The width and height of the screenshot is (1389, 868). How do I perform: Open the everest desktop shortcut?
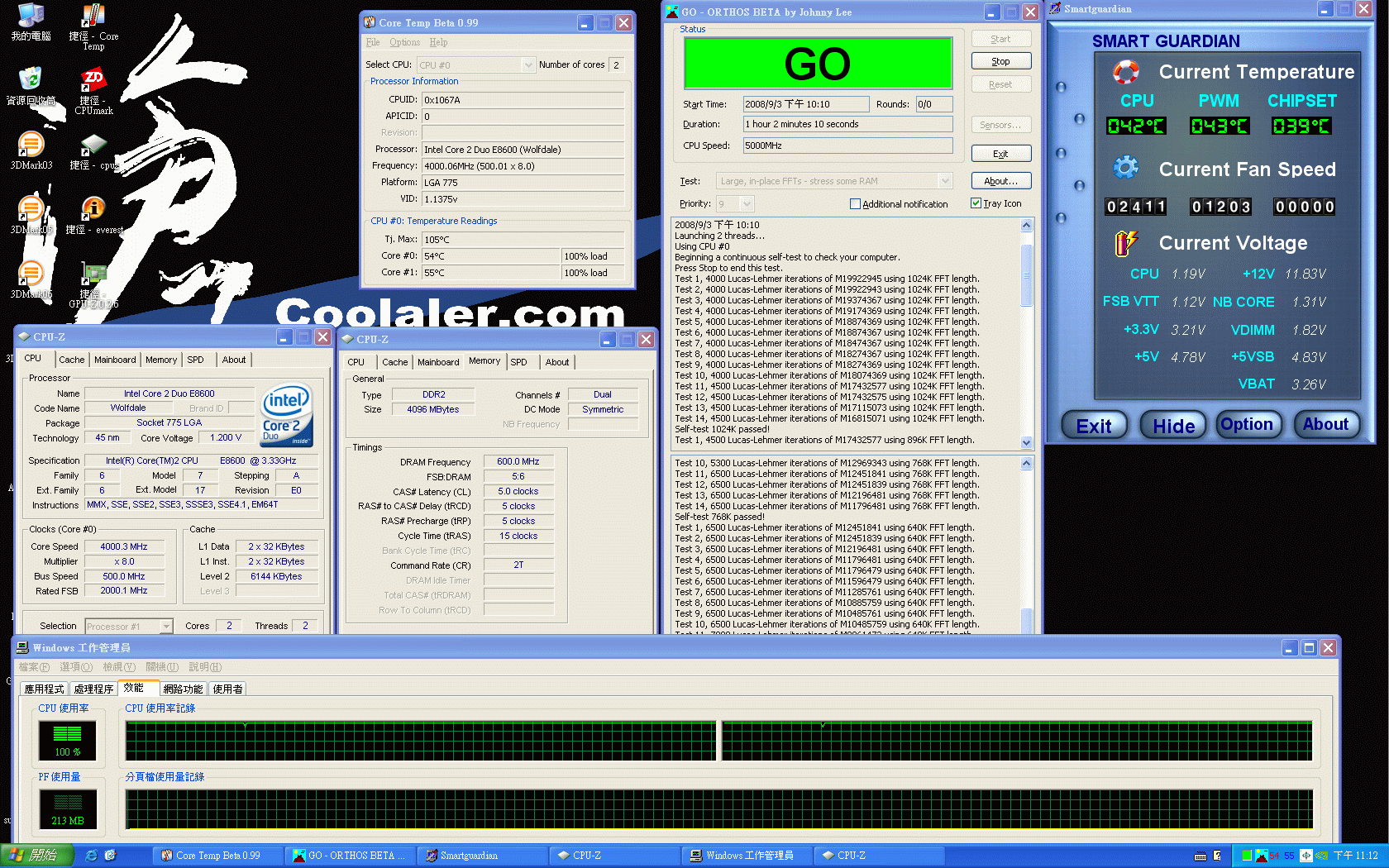click(x=93, y=216)
